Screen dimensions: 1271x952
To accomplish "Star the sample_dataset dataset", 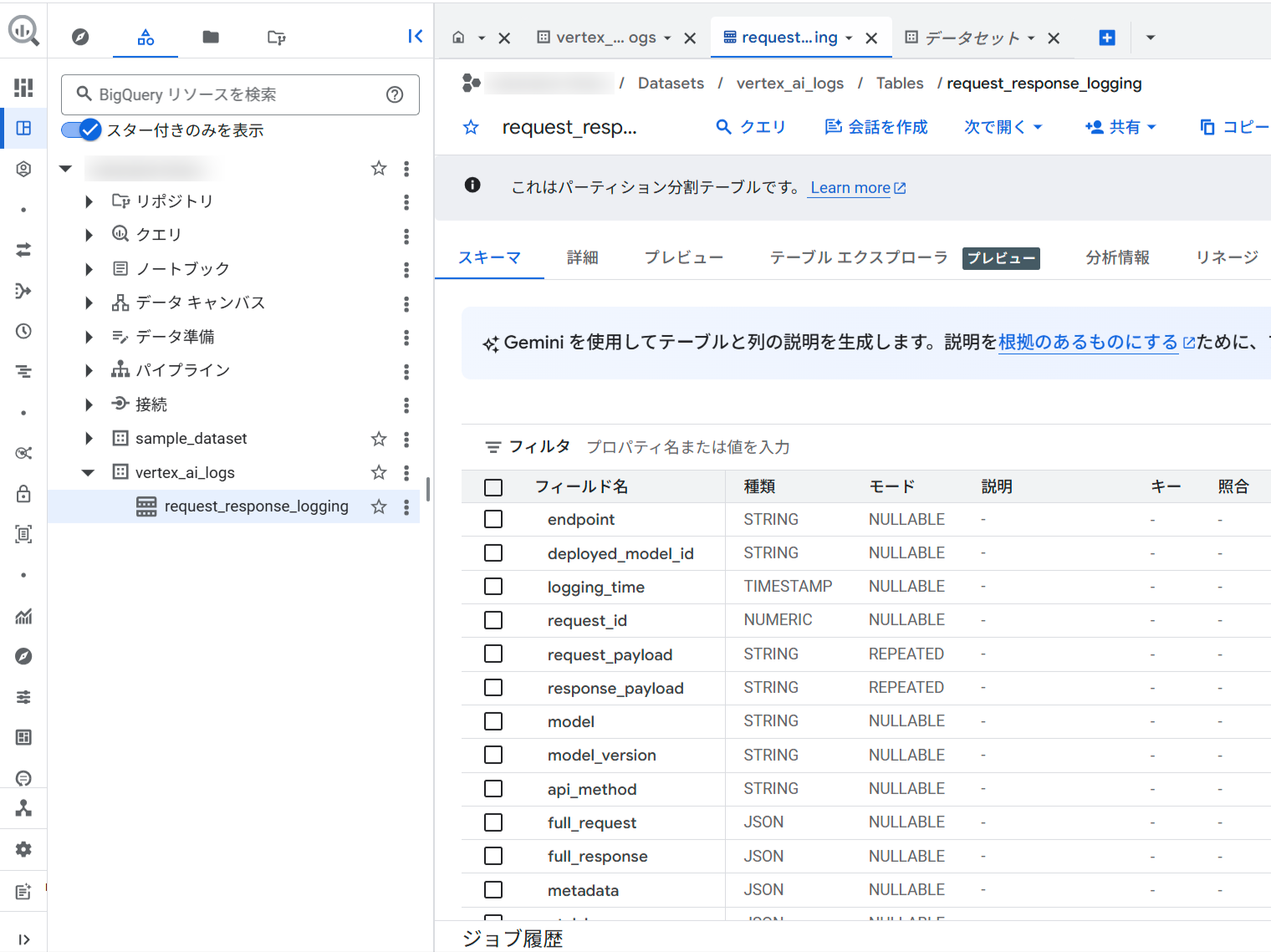I will tap(379, 439).
